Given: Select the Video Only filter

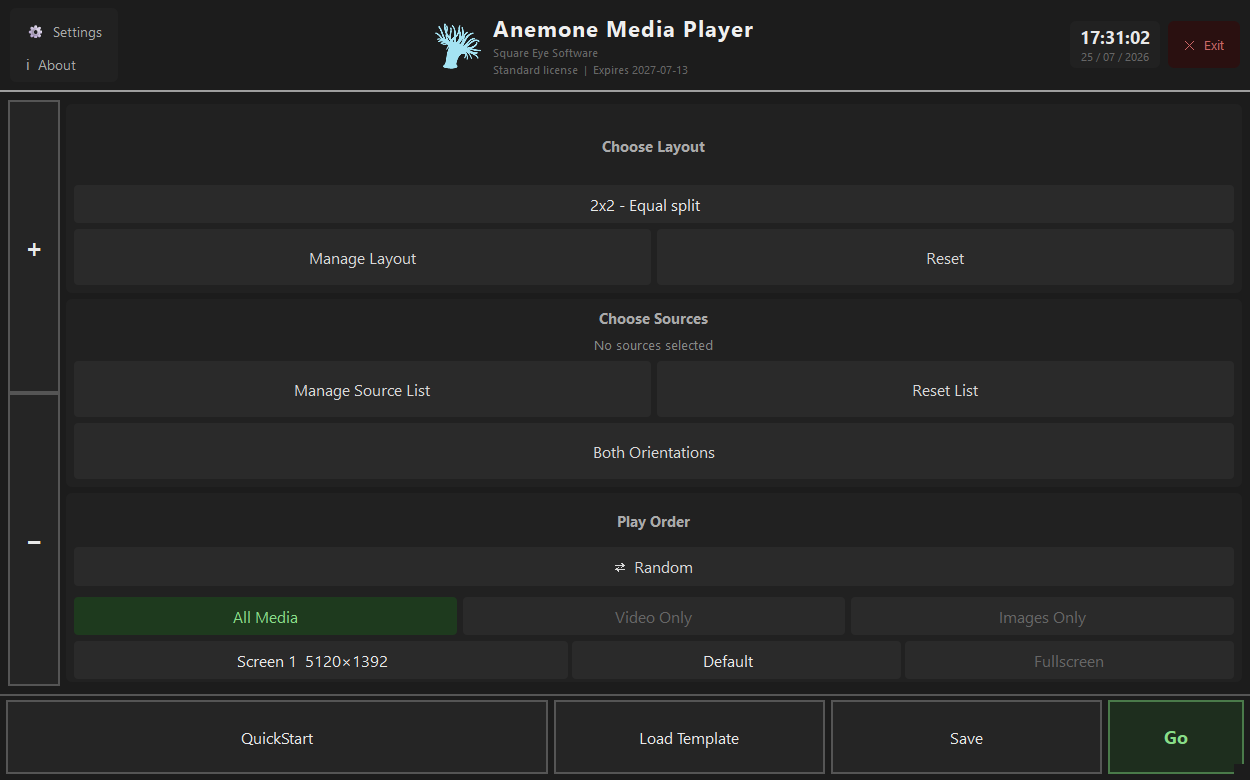Looking at the screenshot, I should pyautogui.click(x=653, y=617).
